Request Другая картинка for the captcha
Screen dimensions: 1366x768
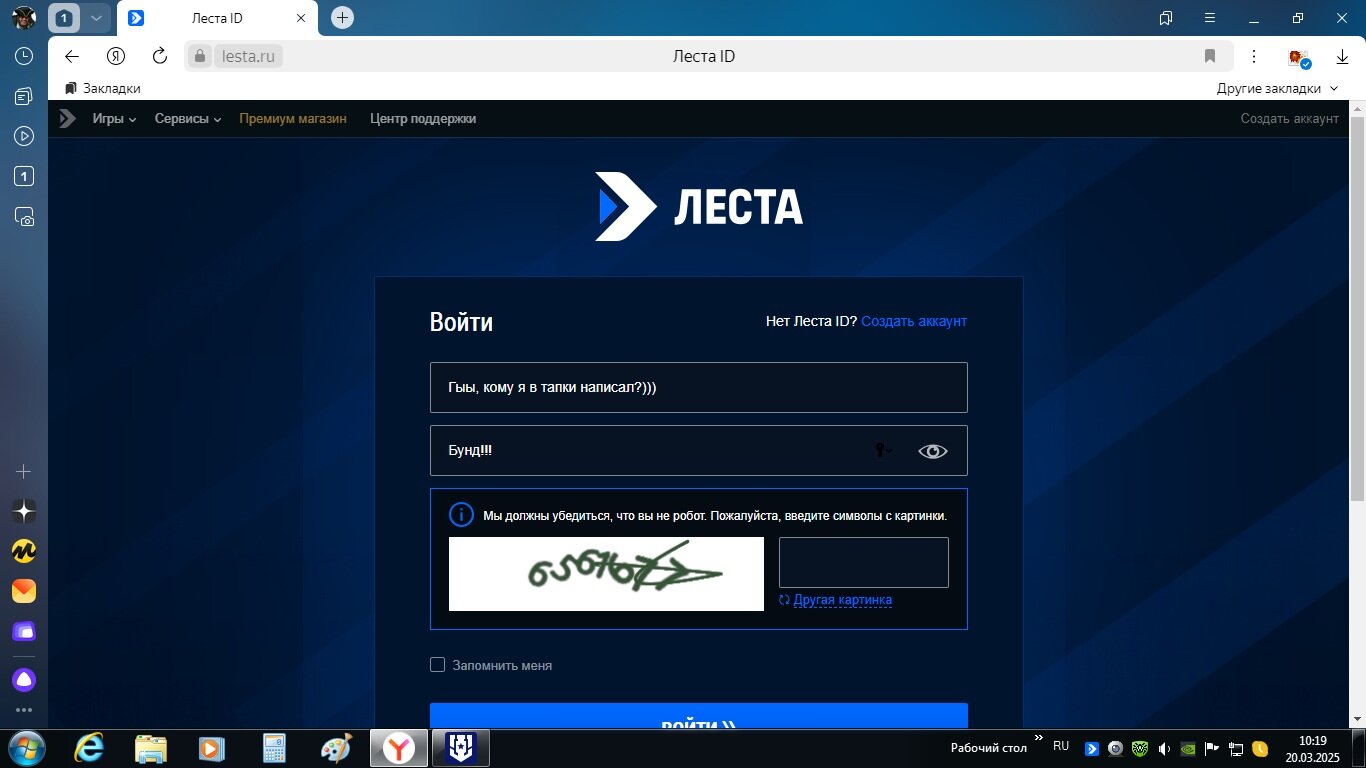[x=835, y=600]
